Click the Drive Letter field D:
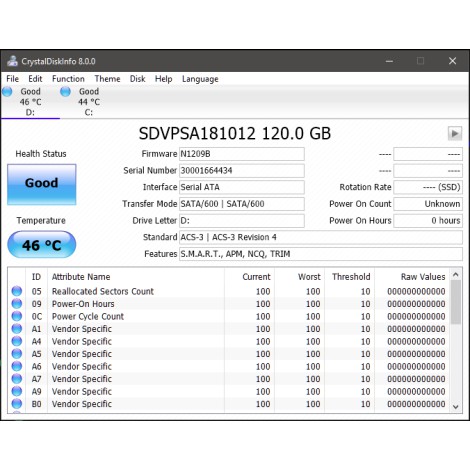Image resolution: width=470 pixels, height=470 pixels. [x=242, y=221]
